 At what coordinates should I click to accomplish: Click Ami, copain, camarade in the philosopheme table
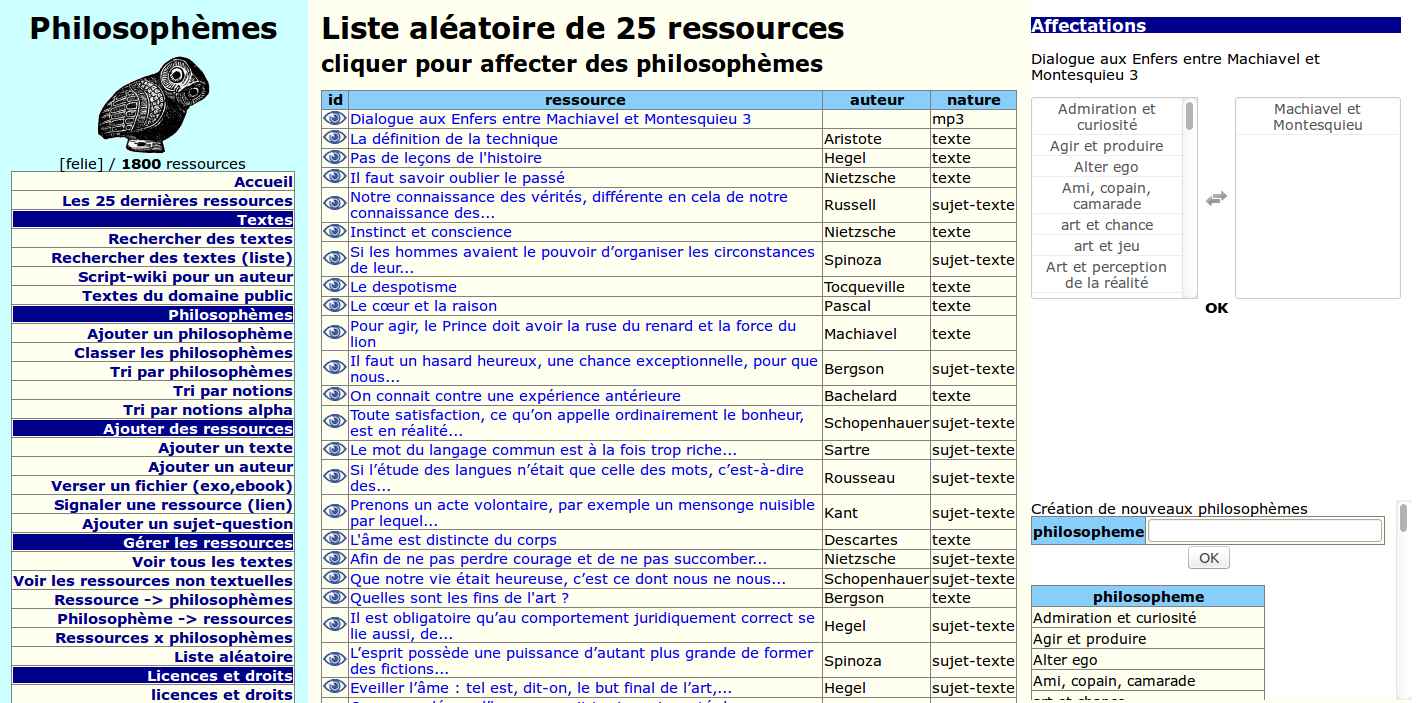coord(1148,681)
